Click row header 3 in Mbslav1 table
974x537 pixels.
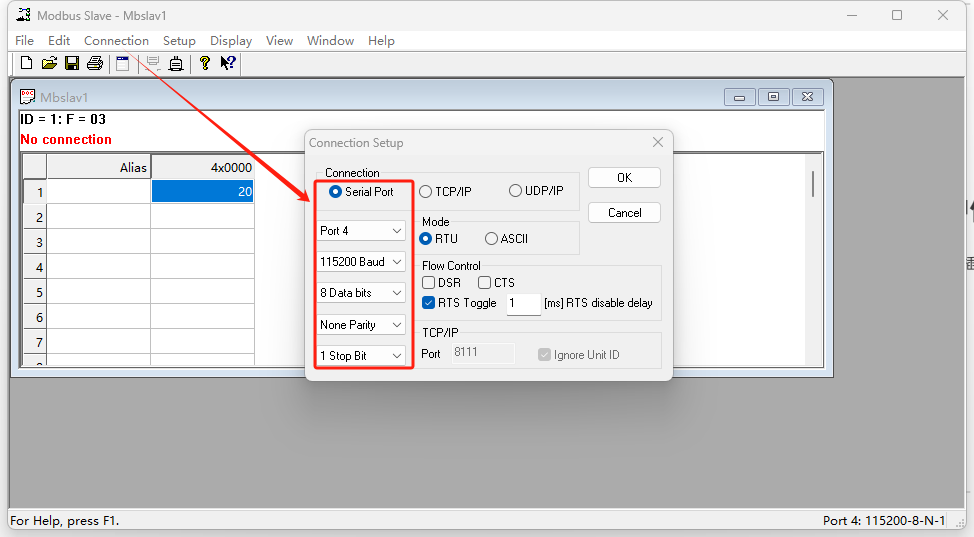(x=35, y=242)
